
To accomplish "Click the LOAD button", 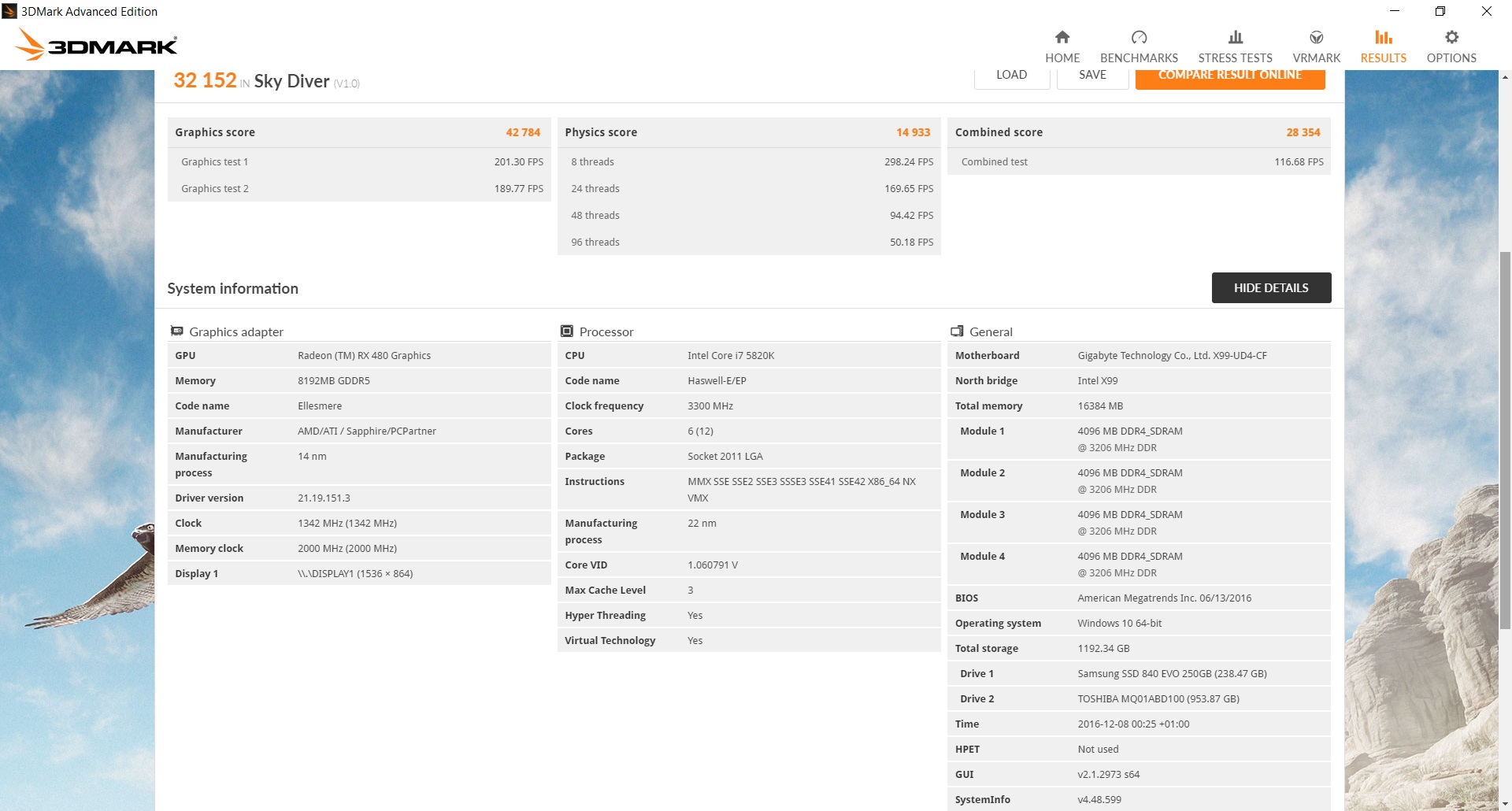I will pos(1012,78).
